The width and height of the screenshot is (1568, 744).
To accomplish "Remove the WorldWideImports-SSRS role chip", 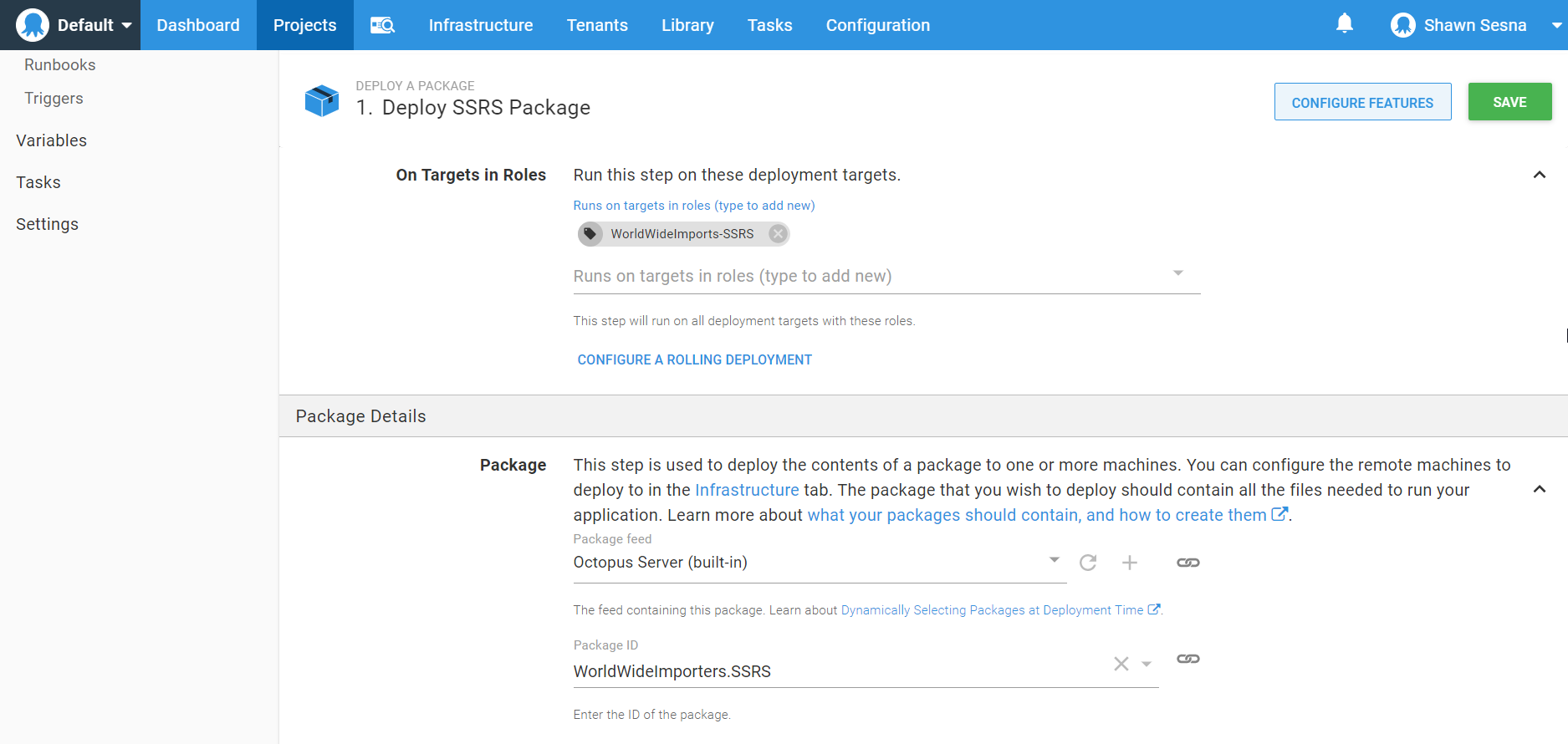I will point(778,234).
